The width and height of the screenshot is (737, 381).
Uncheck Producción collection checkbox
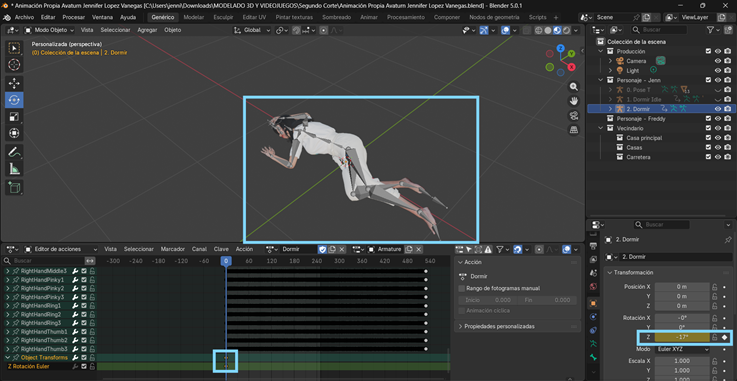708,51
